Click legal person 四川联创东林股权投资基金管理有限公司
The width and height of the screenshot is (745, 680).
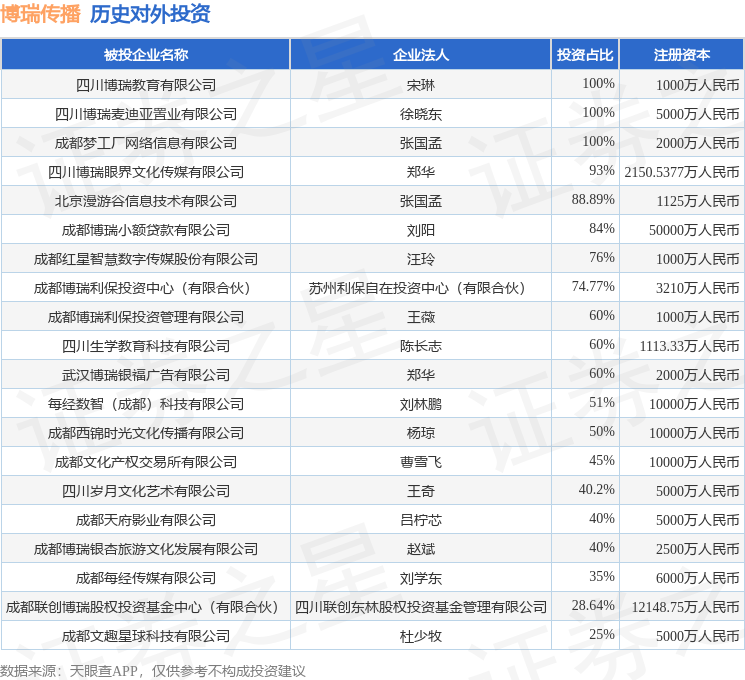coord(420,607)
